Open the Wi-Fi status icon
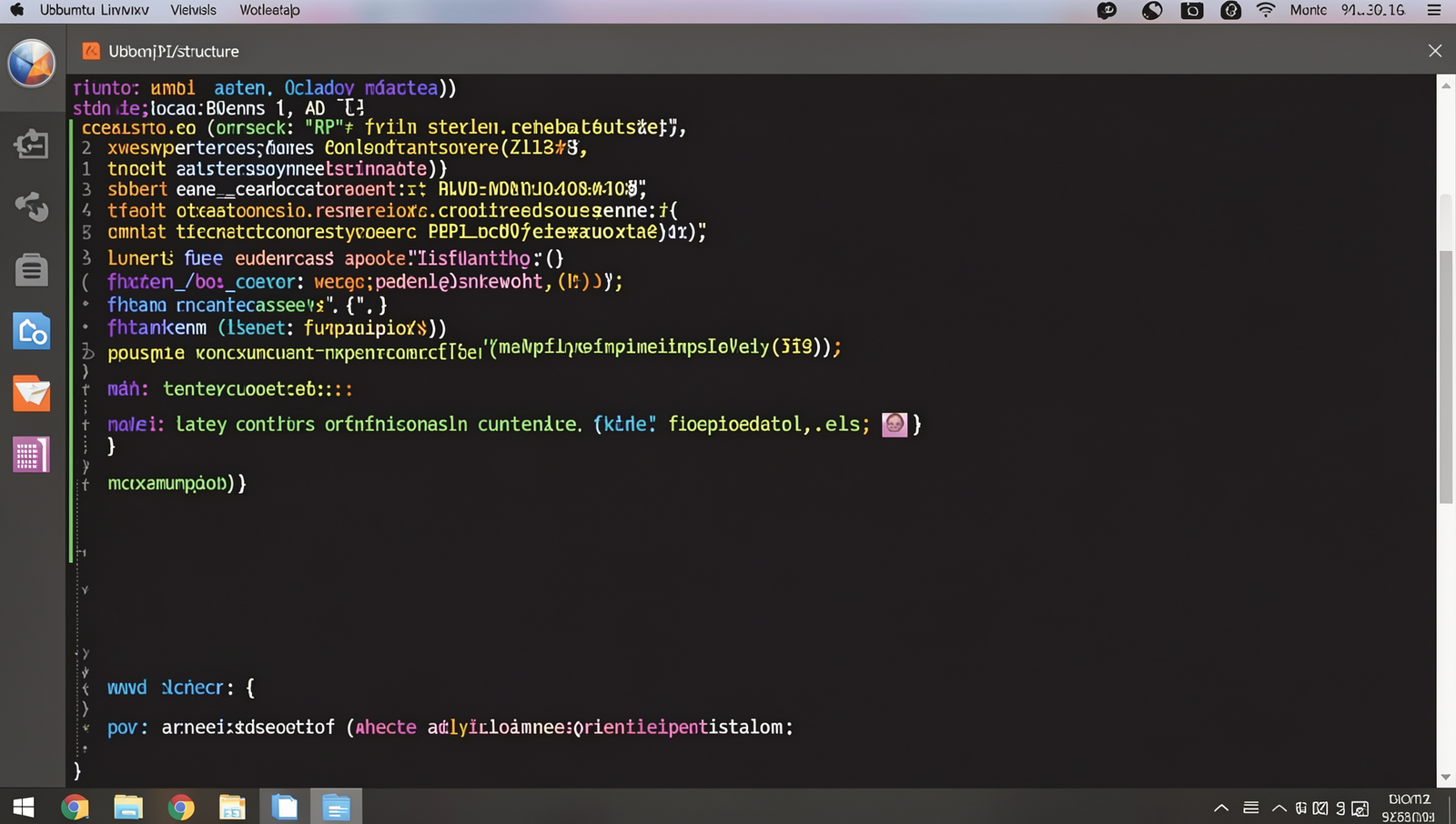Screen dimensions: 1456x824 1266,10
